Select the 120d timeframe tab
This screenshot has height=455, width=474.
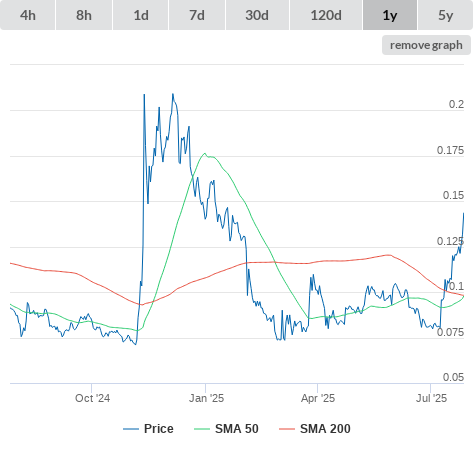pos(326,15)
